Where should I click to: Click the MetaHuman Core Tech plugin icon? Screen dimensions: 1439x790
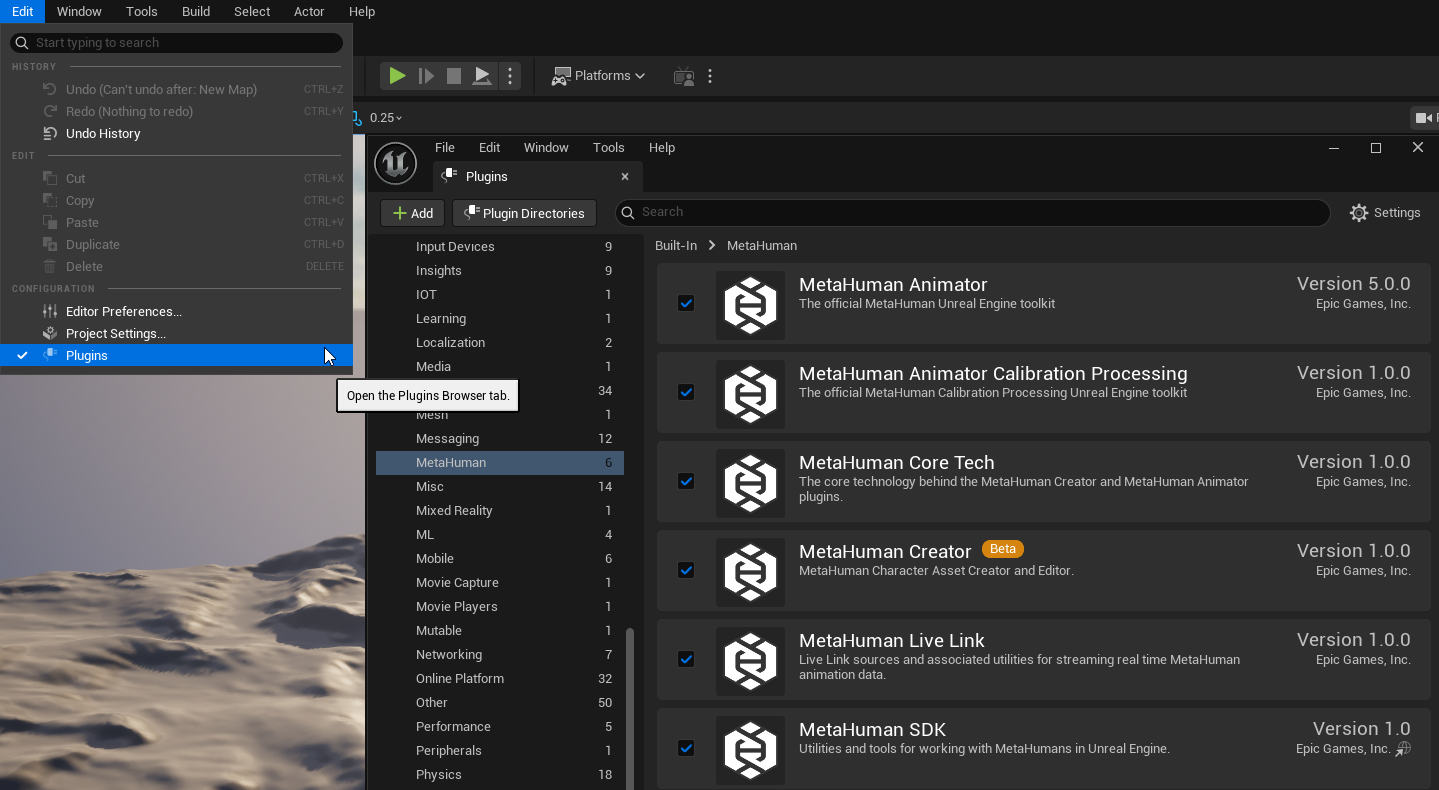point(751,483)
